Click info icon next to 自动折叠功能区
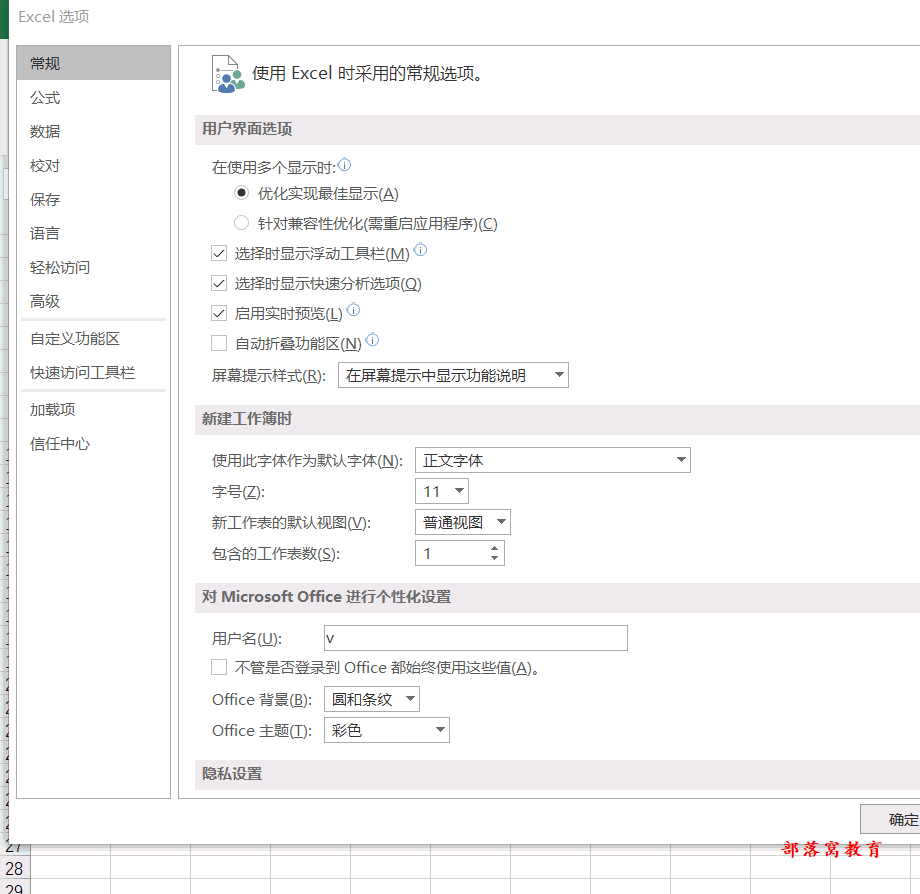Viewport: 920px width, 894px height. (x=373, y=340)
